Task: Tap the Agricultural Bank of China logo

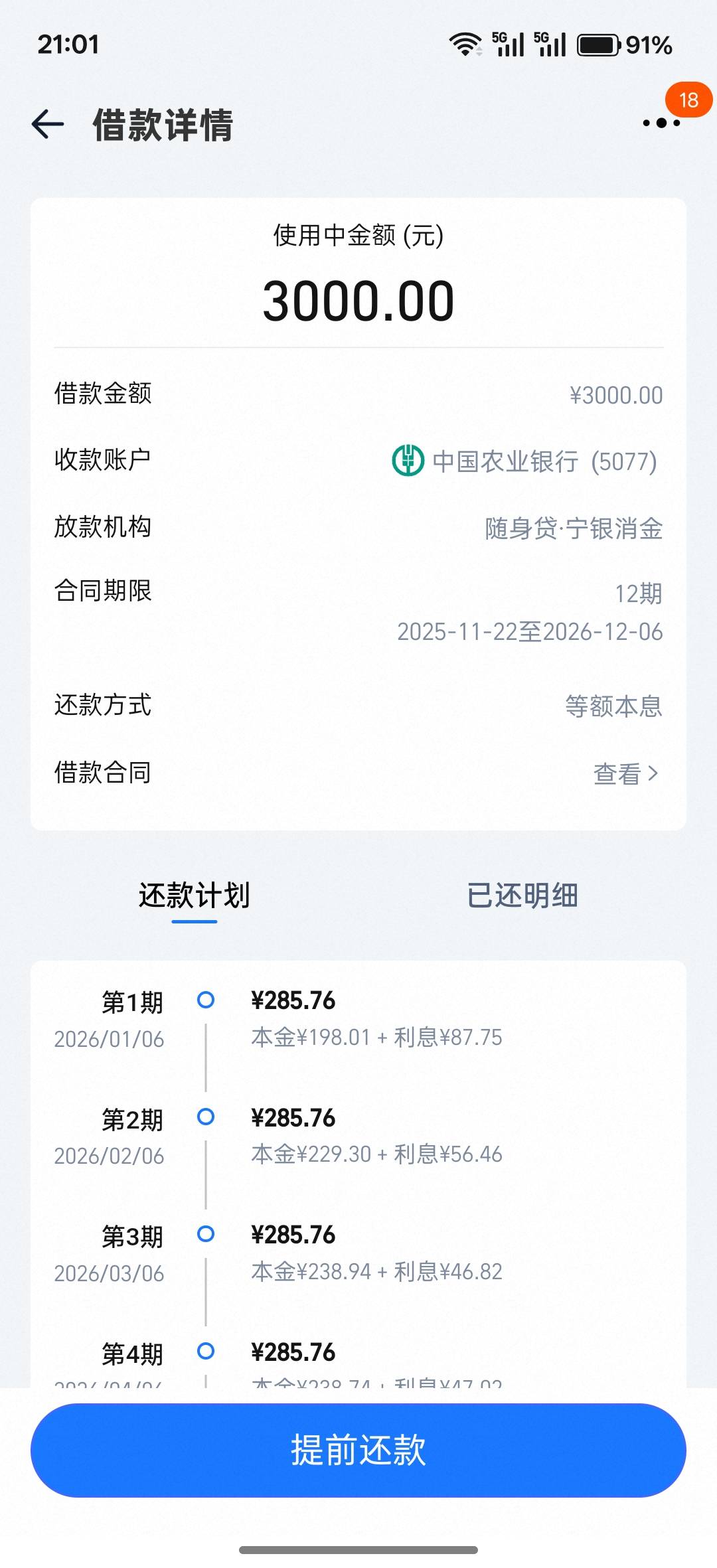Action: click(x=408, y=460)
